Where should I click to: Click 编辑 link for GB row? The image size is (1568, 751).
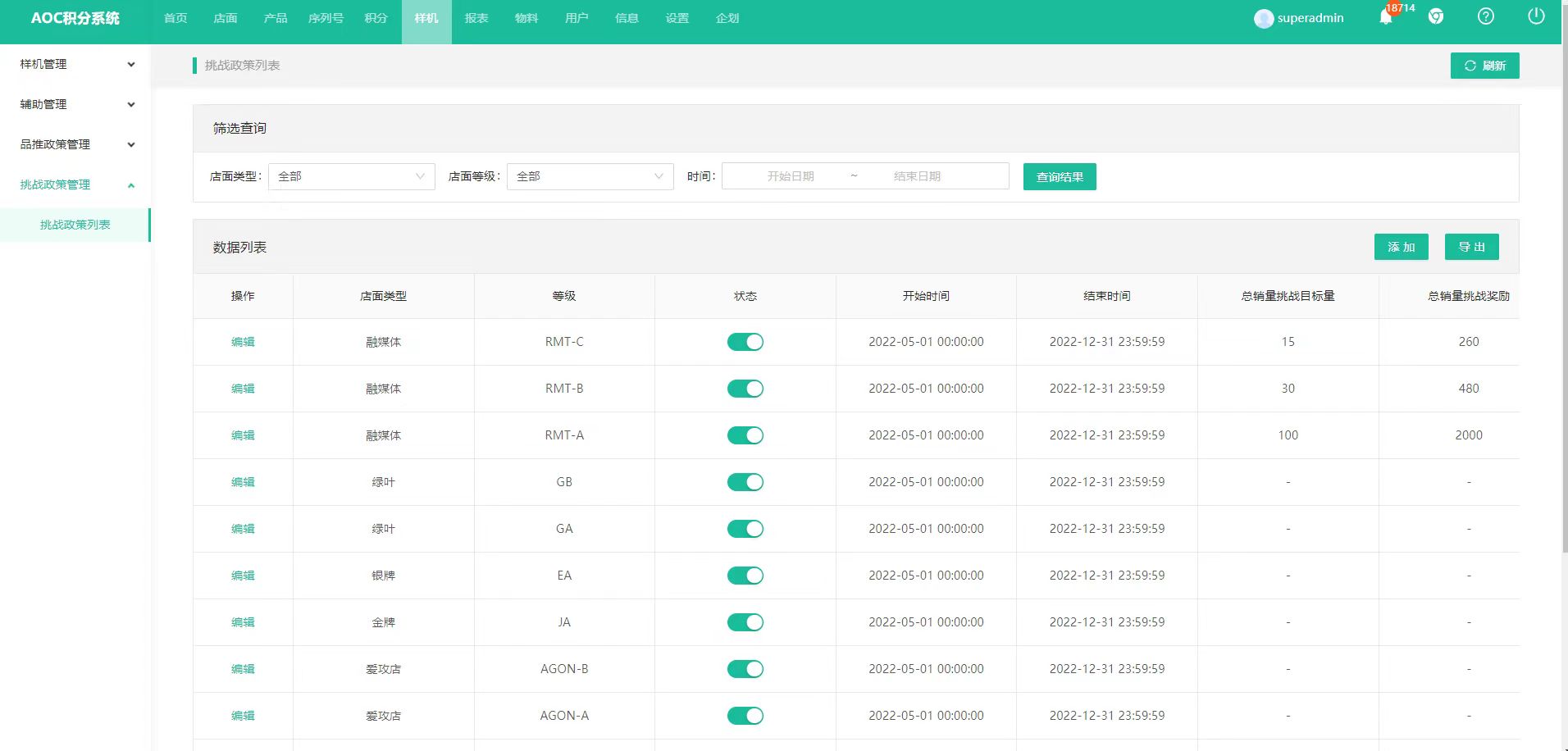click(243, 482)
